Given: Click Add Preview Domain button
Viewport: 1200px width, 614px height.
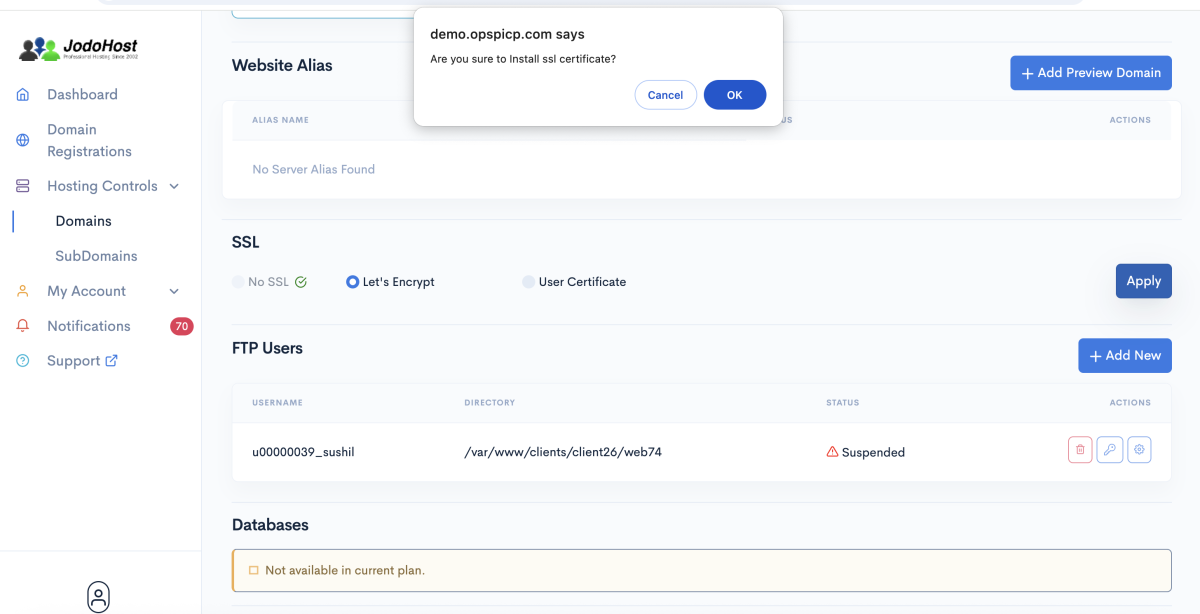Looking at the screenshot, I should coord(1090,73).
